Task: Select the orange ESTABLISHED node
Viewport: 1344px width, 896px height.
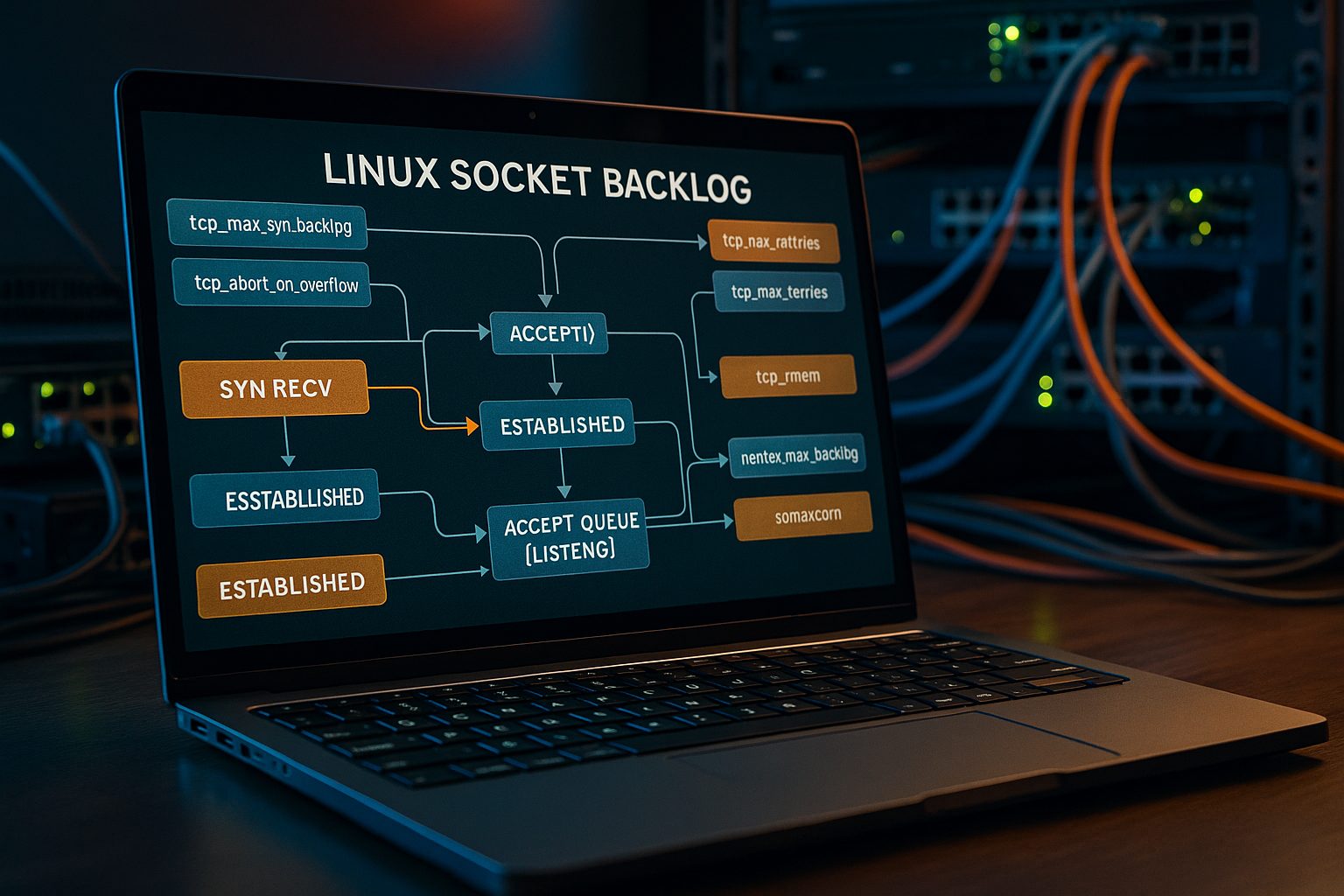Action: [291, 585]
